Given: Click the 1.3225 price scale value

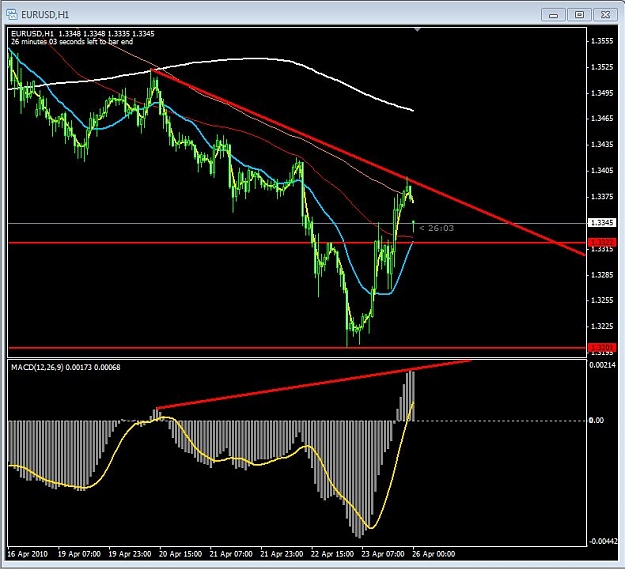Looking at the screenshot, I should tap(602, 326).
